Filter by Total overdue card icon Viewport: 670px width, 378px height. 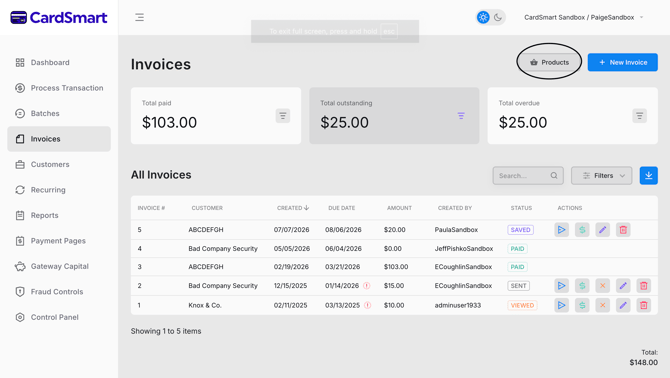tap(639, 116)
